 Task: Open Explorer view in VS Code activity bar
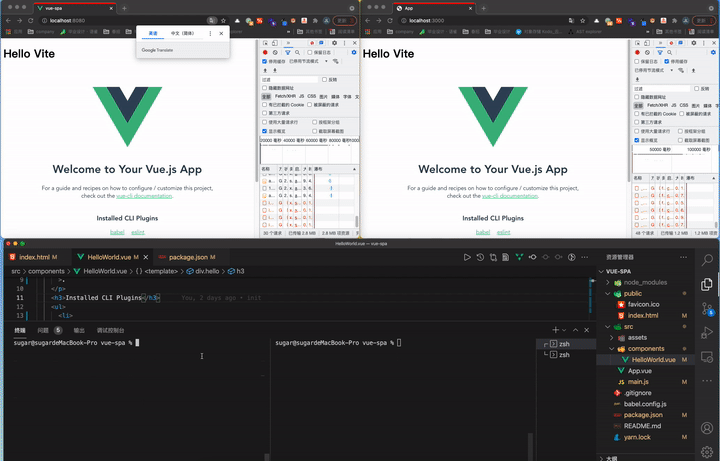(707, 284)
